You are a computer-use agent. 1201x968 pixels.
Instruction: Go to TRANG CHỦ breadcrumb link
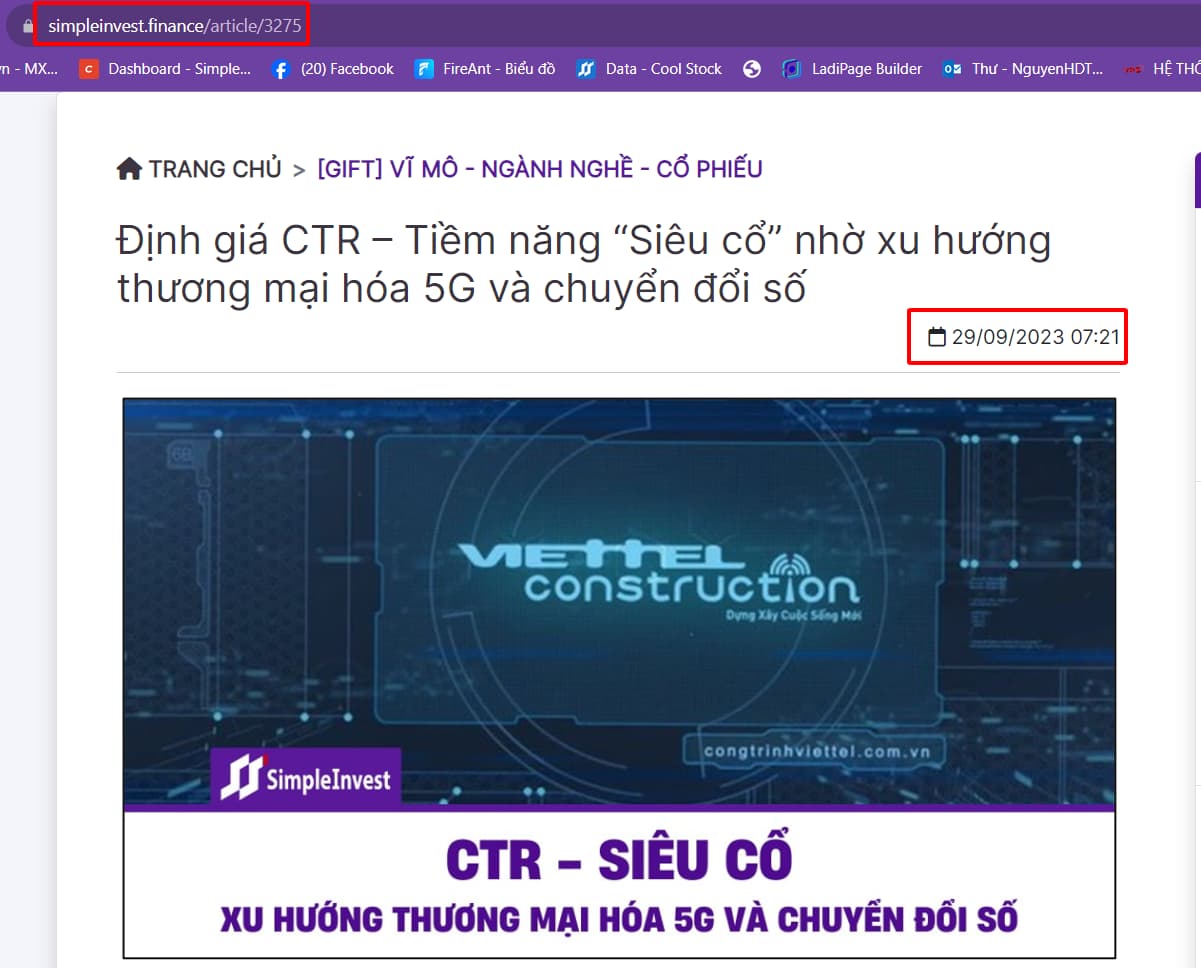tap(215, 169)
